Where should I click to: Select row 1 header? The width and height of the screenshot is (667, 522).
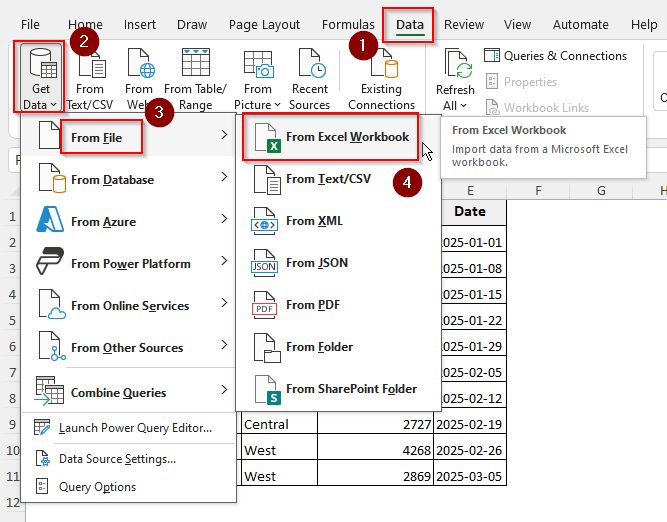point(12,217)
